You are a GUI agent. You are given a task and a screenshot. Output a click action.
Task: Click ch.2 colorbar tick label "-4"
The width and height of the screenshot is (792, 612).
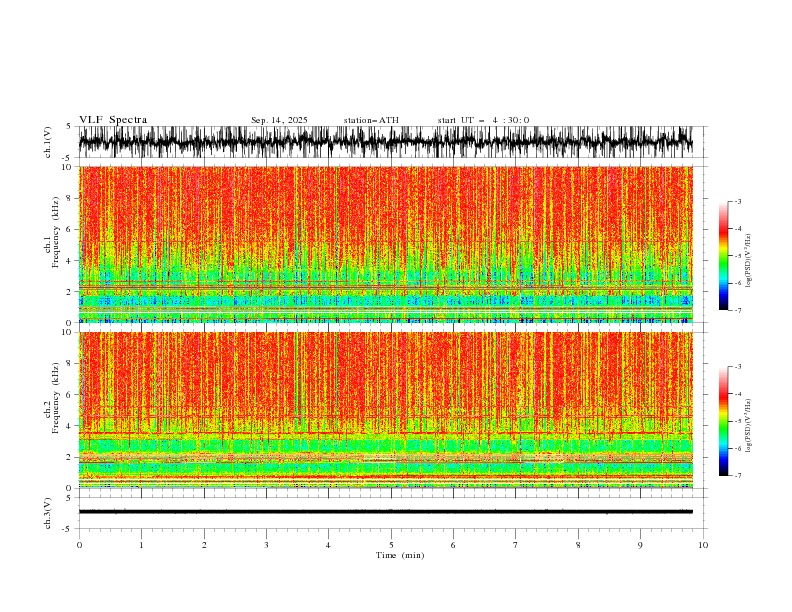click(x=738, y=394)
